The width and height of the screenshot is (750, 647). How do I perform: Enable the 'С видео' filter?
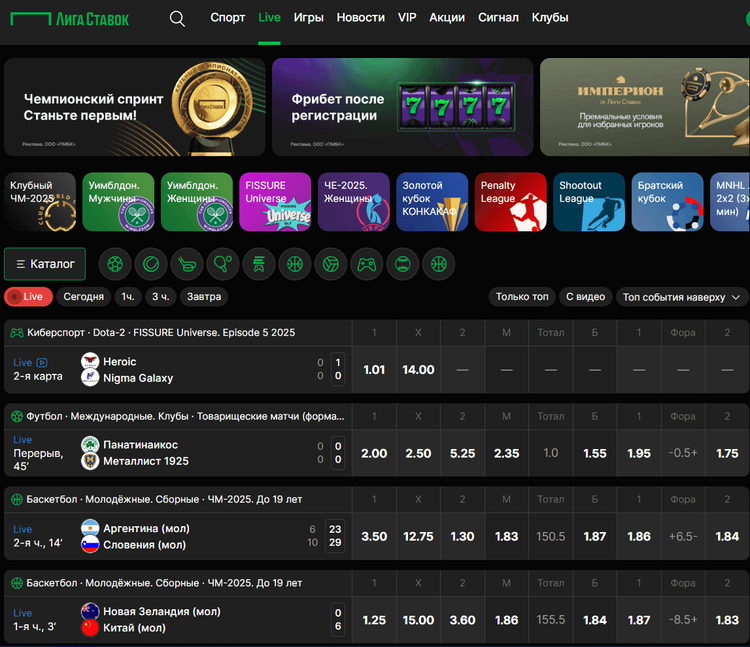pos(584,297)
